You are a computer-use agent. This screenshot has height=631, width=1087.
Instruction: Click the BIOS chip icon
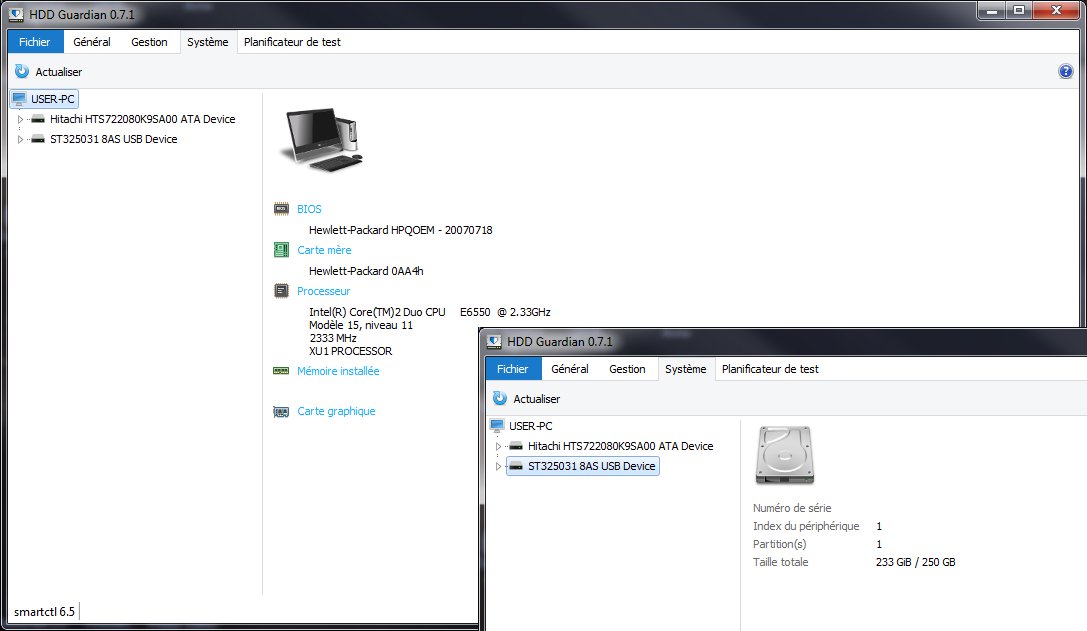[281, 209]
